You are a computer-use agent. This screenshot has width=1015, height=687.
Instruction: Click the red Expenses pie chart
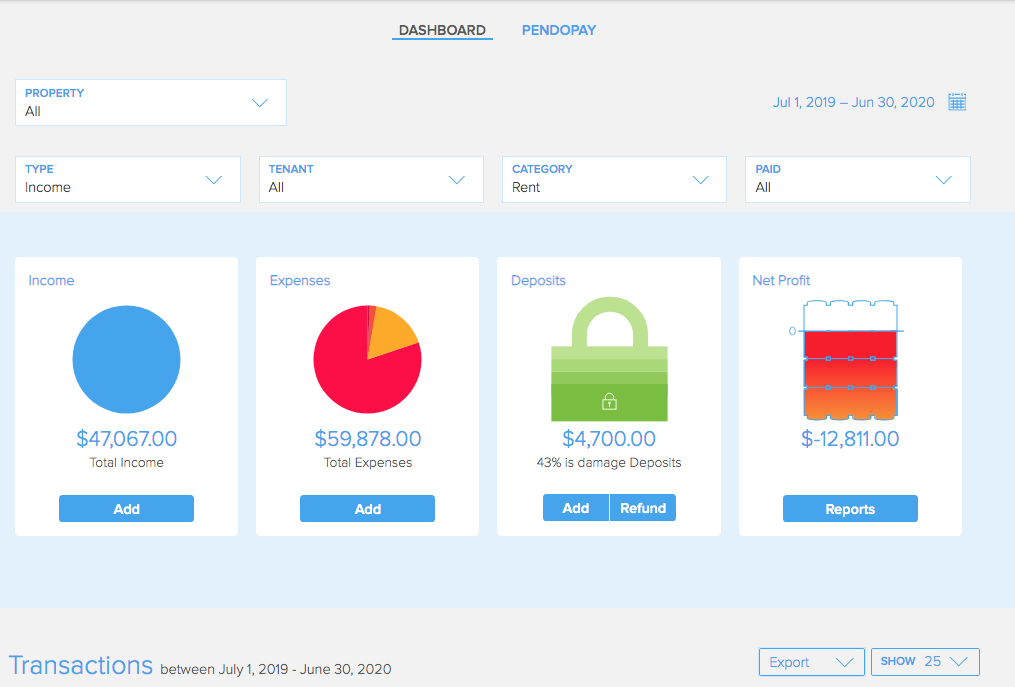(x=367, y=359)
